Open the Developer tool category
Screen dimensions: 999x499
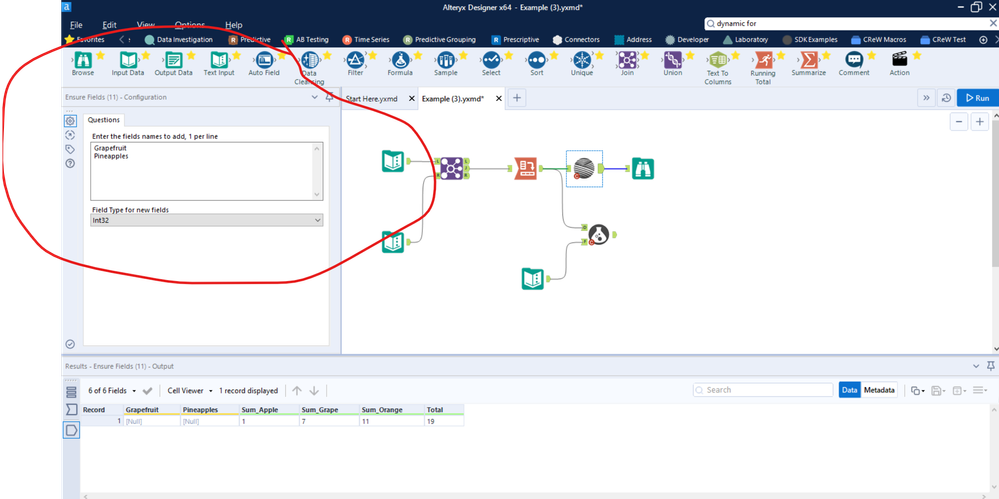click(x=687, y=40)
